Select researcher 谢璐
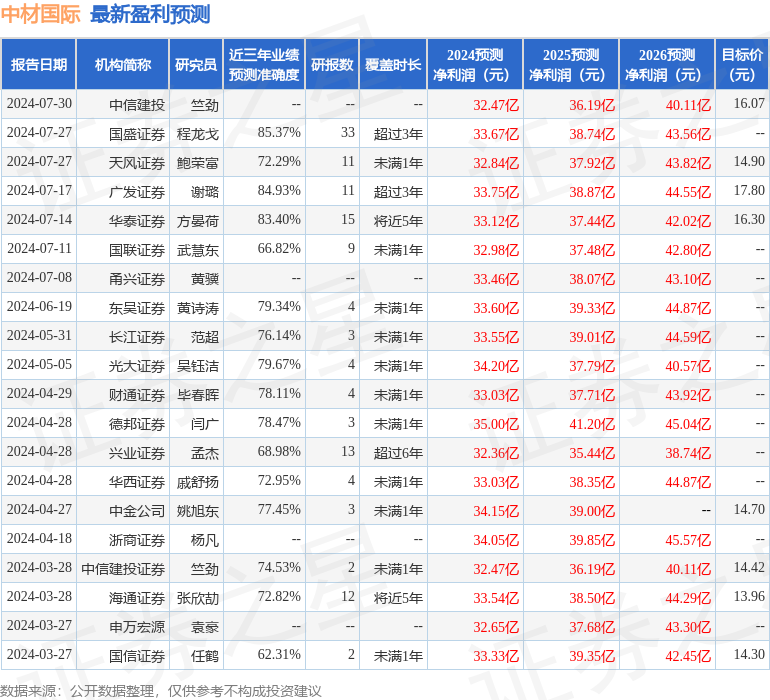770x700 pixels. click(x=205, y=192)
